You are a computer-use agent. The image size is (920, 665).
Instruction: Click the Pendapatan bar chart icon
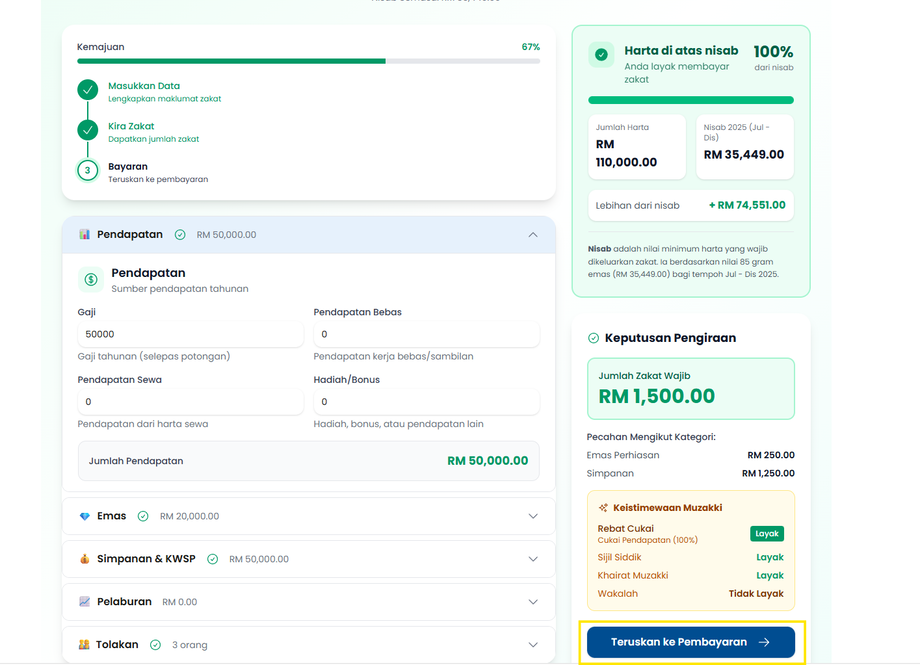pos(85,235)
